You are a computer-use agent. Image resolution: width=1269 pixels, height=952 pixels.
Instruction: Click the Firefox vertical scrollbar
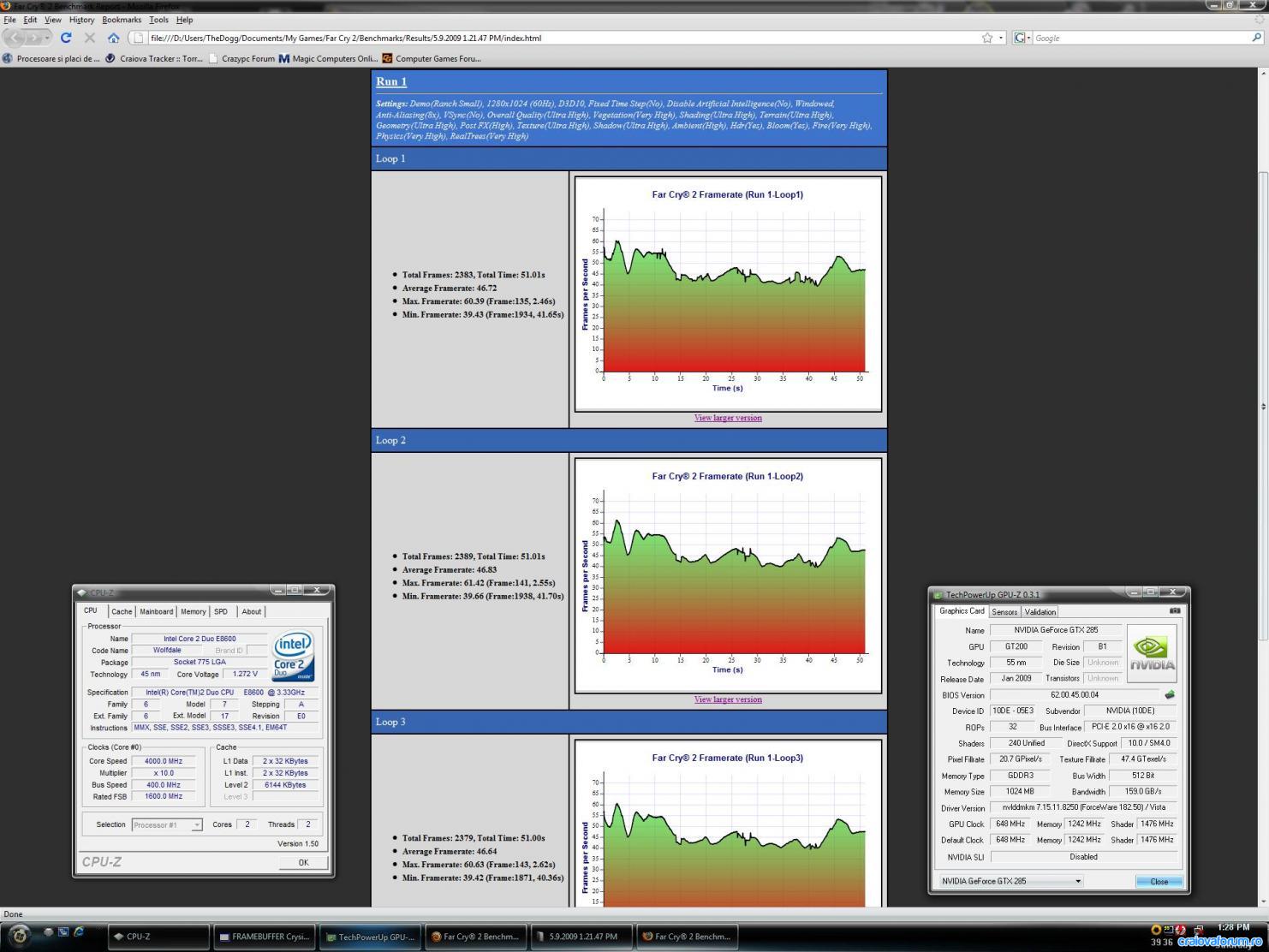point(1262,407)
